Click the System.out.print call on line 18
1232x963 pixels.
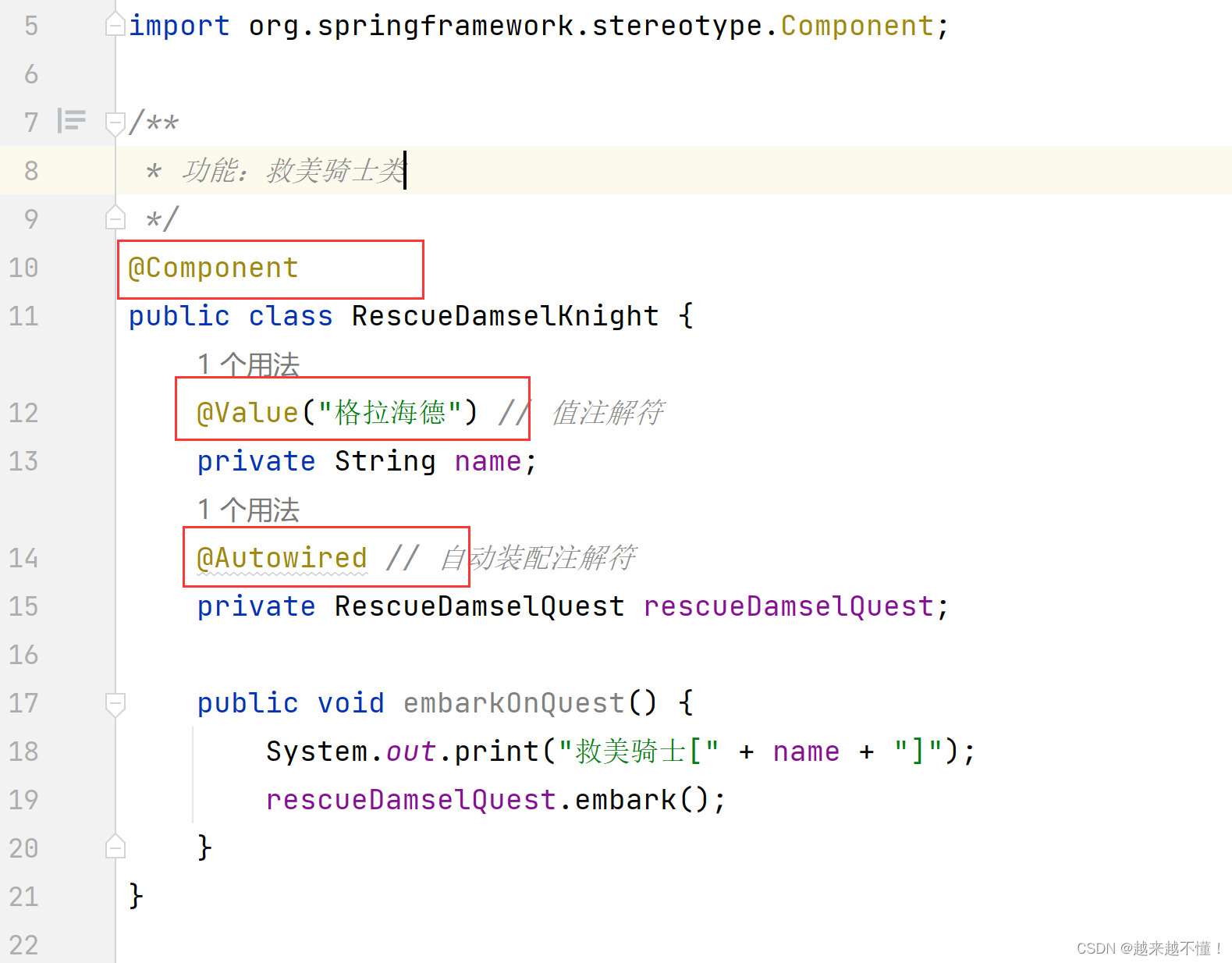403,752
